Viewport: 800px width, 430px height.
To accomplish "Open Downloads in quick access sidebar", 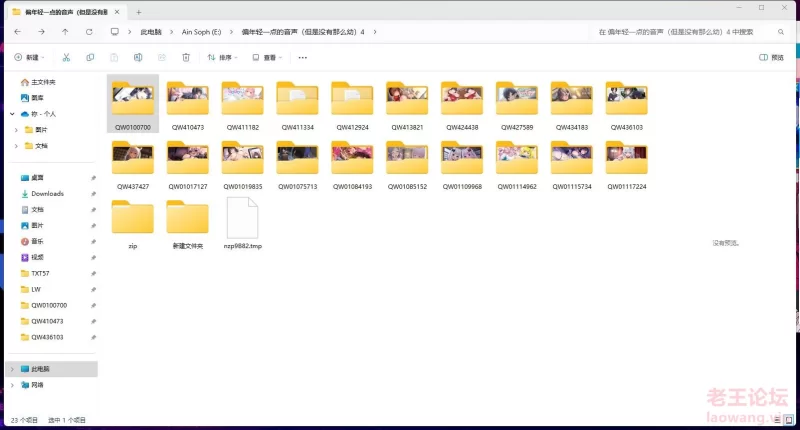I will (x=42, y=194).
